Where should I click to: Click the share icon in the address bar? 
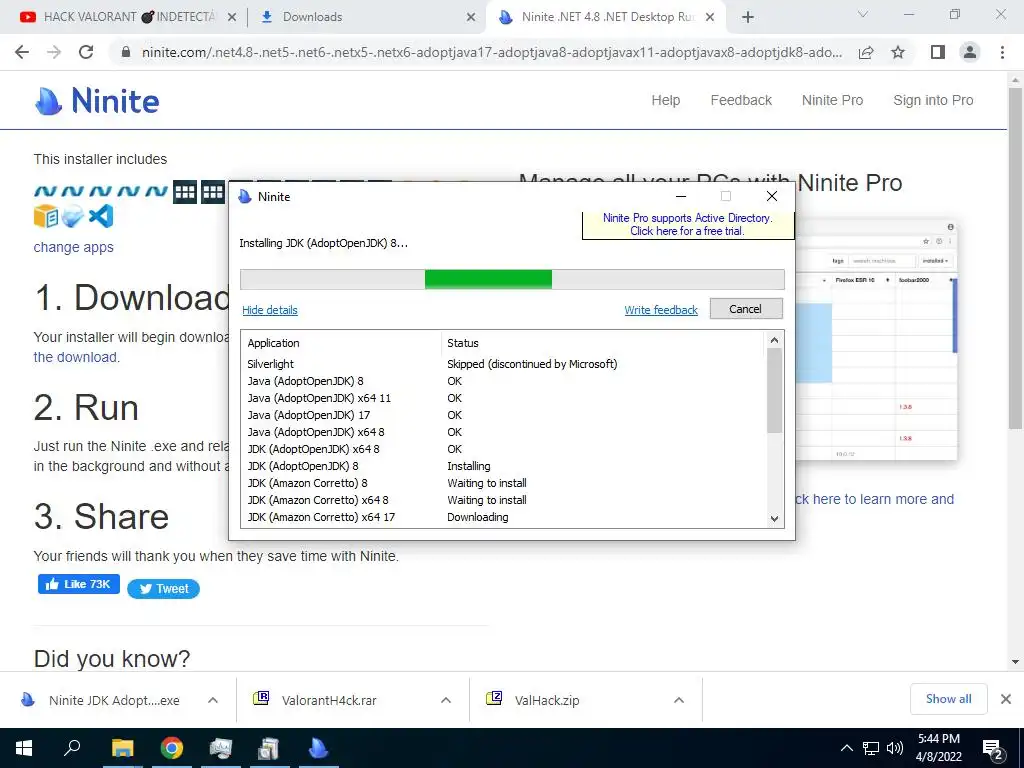point(866,52)
